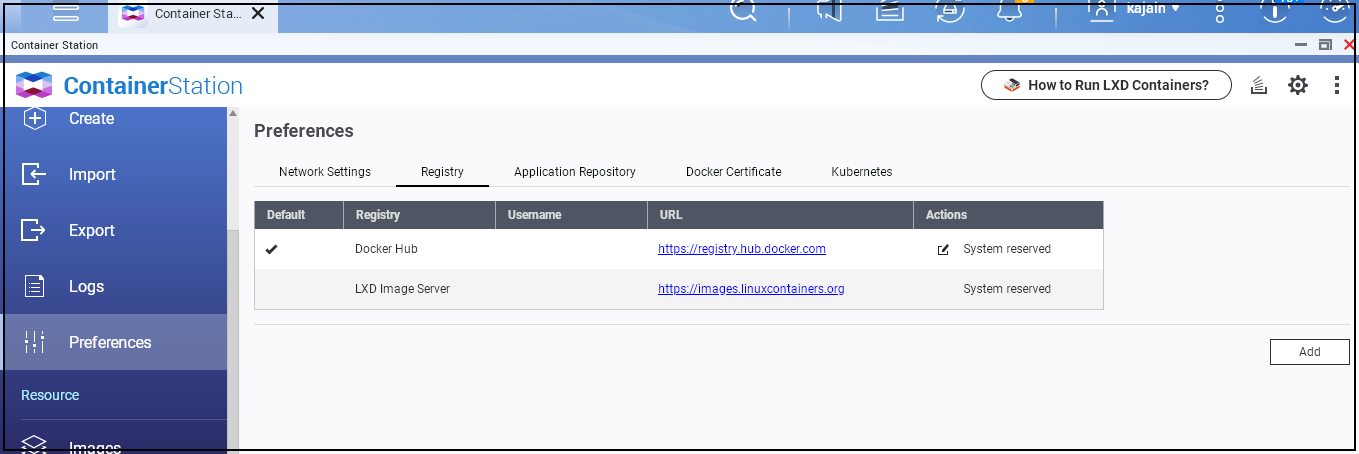Open the kajain user dropdown

tap(1135, 9)
